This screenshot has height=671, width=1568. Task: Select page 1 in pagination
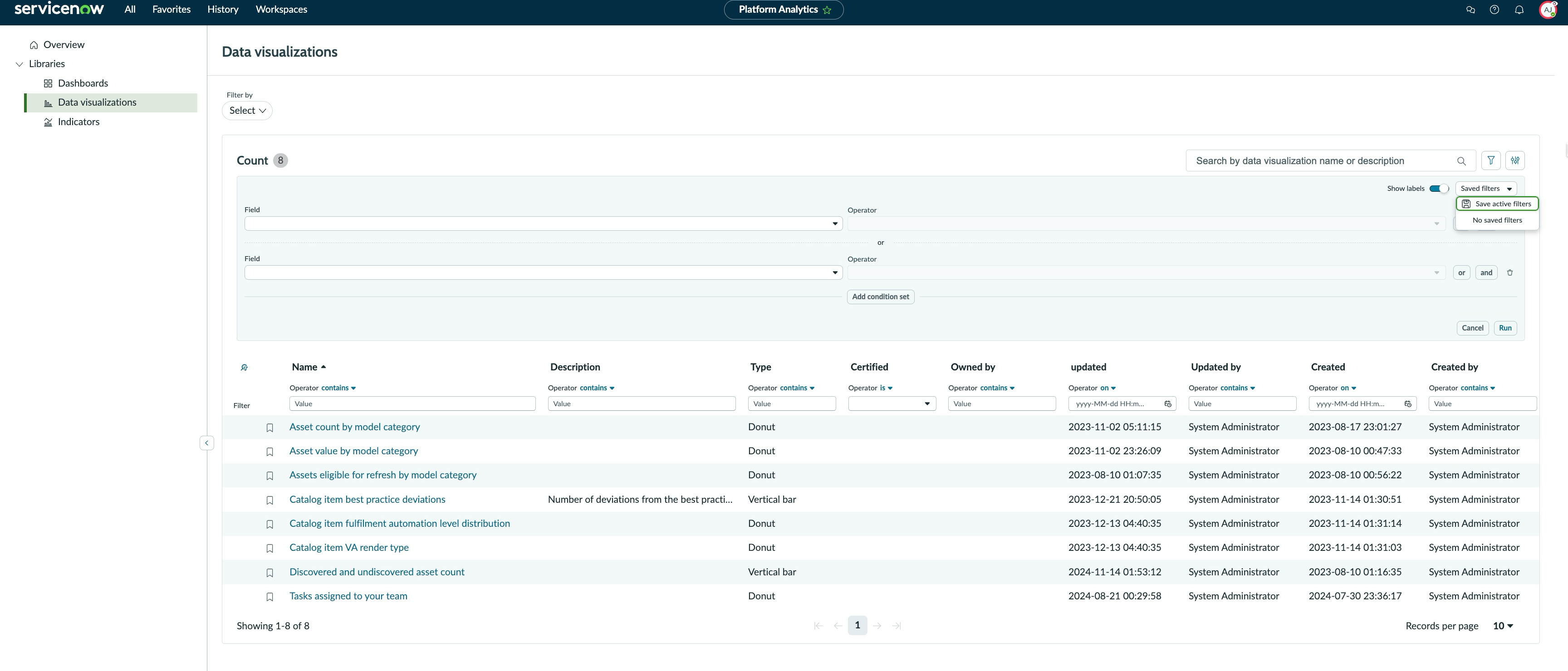(x=857, y=625)
